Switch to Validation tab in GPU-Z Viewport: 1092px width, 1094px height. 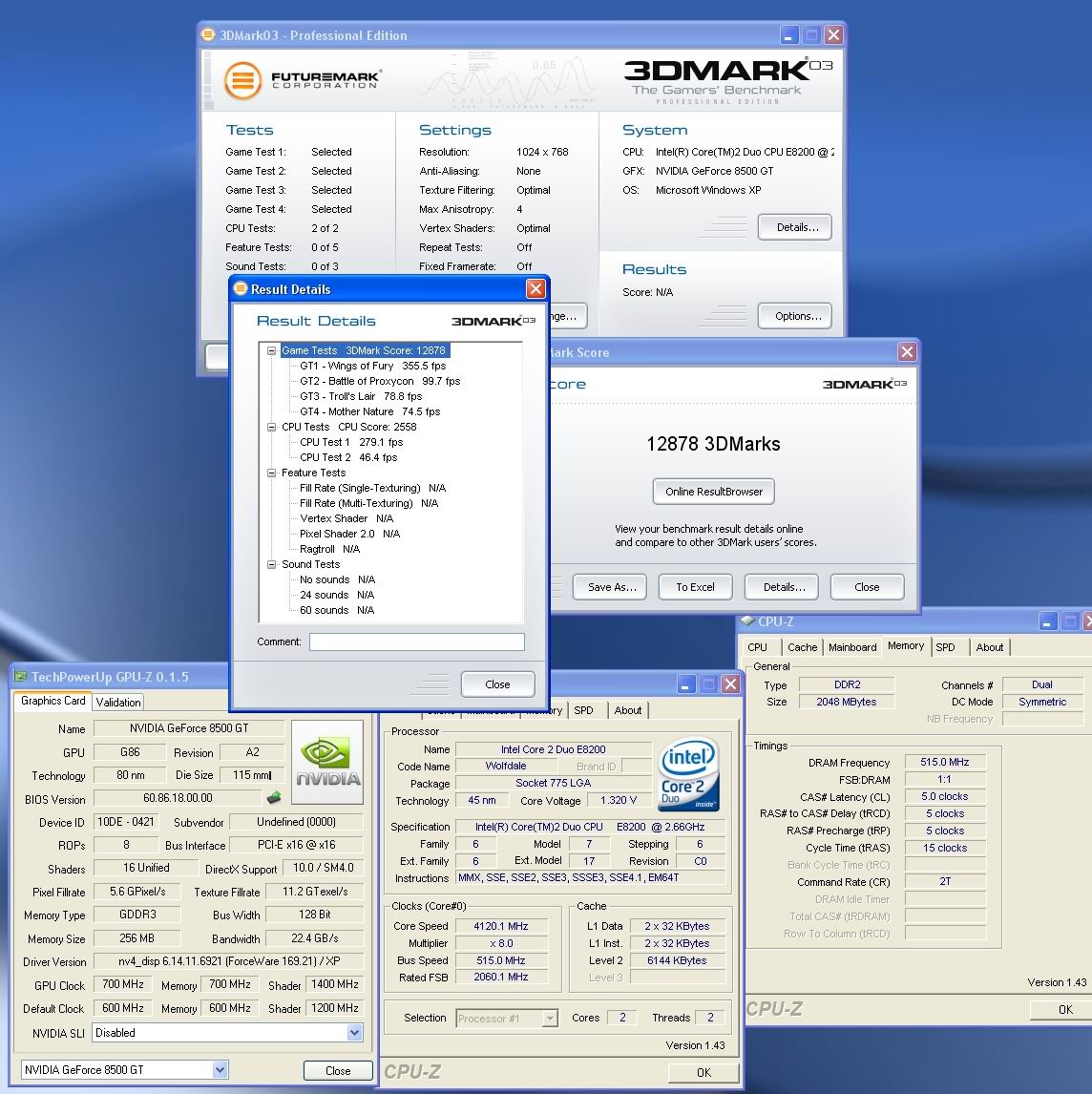point(118,702)
